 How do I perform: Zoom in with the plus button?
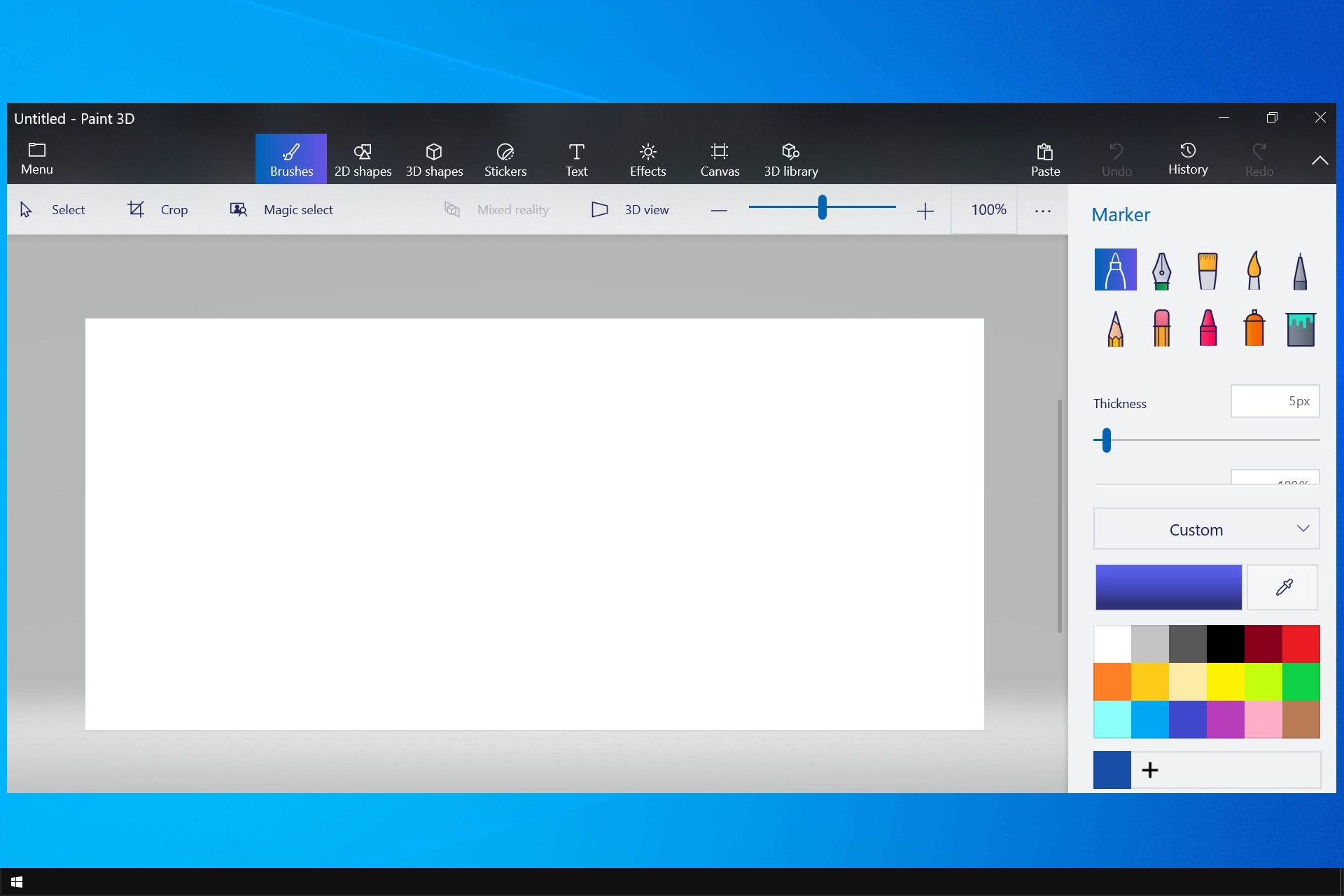[x=925, y=211]
